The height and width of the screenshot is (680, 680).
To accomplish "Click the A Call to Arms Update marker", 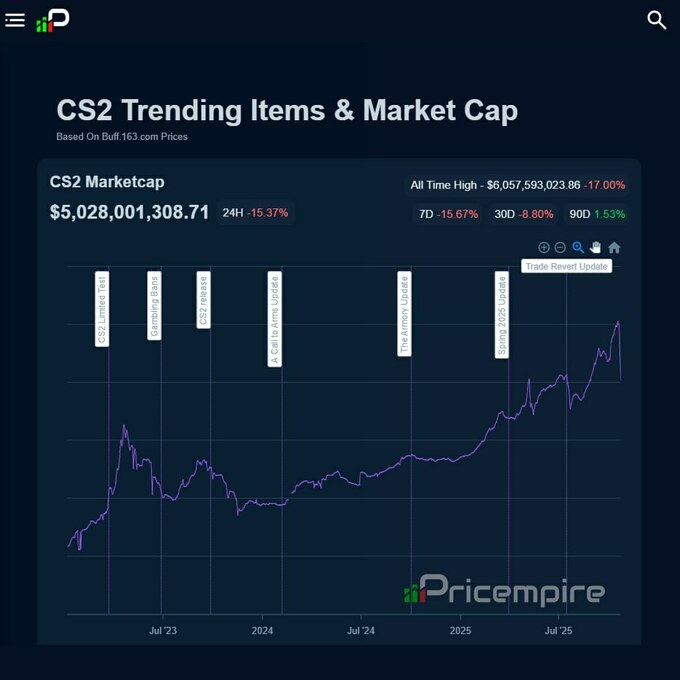I will (275, 318).
